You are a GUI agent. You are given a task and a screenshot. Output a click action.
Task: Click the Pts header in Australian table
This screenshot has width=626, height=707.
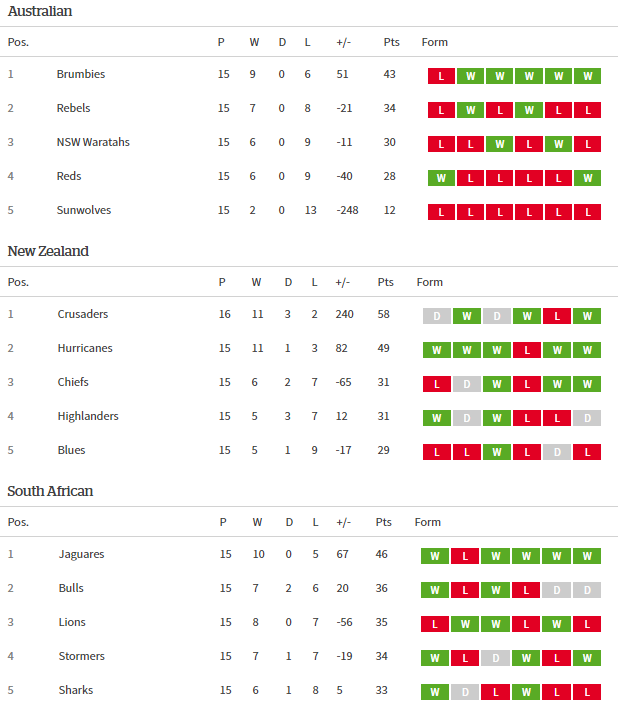pos(391,42)
